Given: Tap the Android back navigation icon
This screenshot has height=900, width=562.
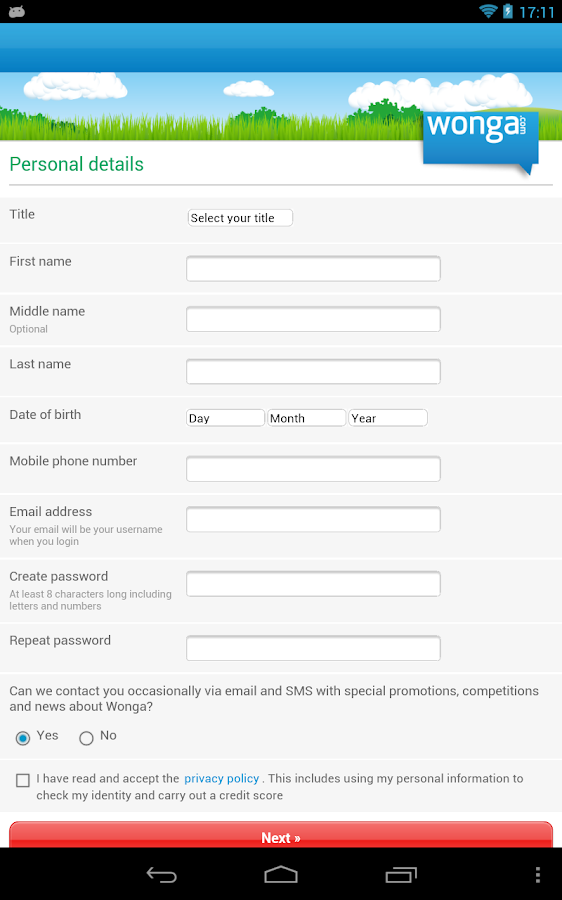Looking at the screenshot, I should tap(161, 874).
